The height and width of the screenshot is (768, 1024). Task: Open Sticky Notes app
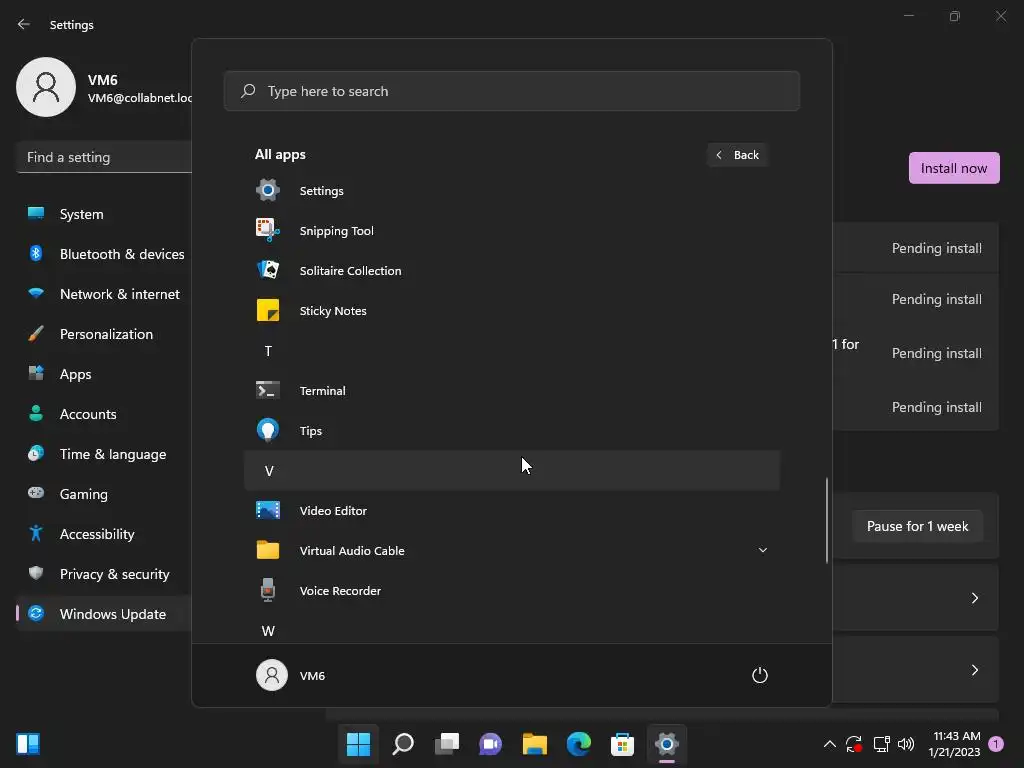512,311
